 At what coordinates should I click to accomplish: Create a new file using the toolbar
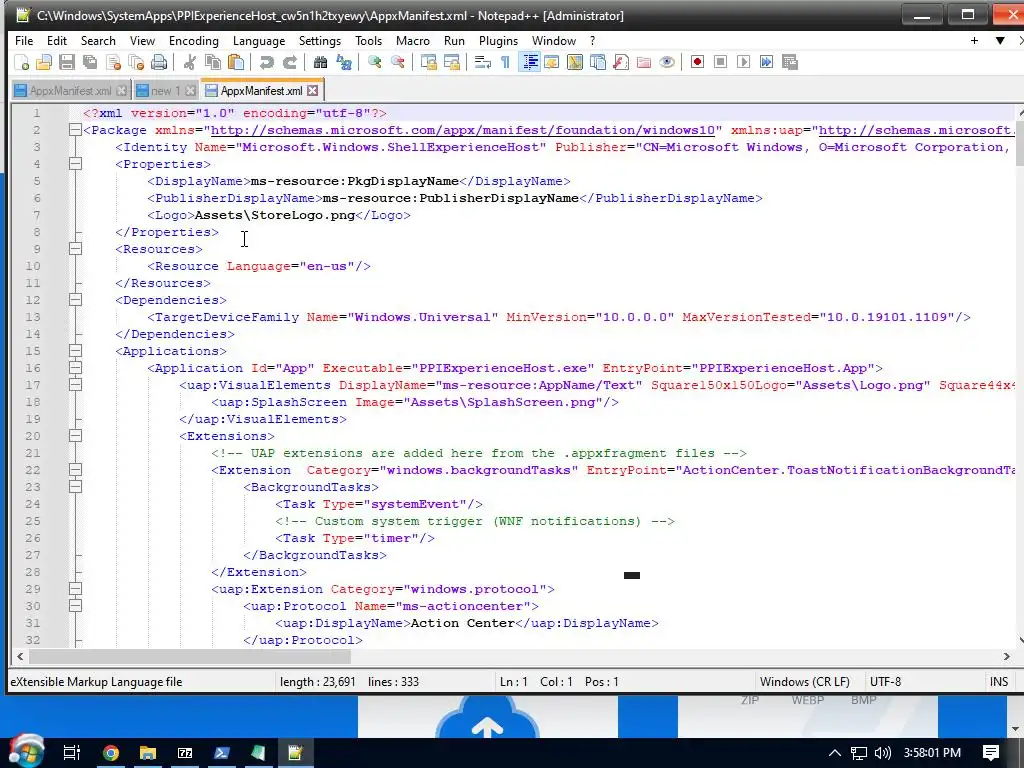click(22, 62)
